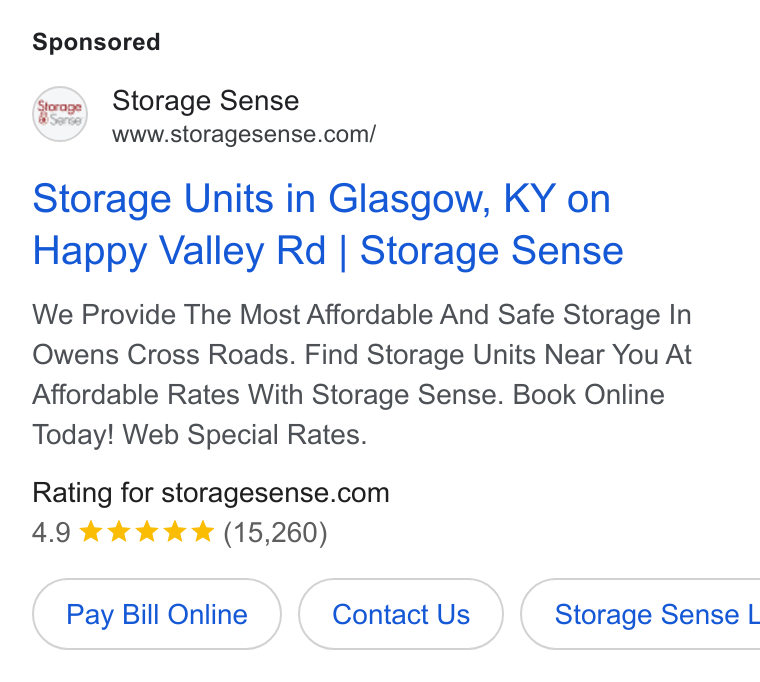Viewport: 760px width, 682px height.
Task: Open the Contact Us sitelink chip
Action: click(x=401, y=614)
